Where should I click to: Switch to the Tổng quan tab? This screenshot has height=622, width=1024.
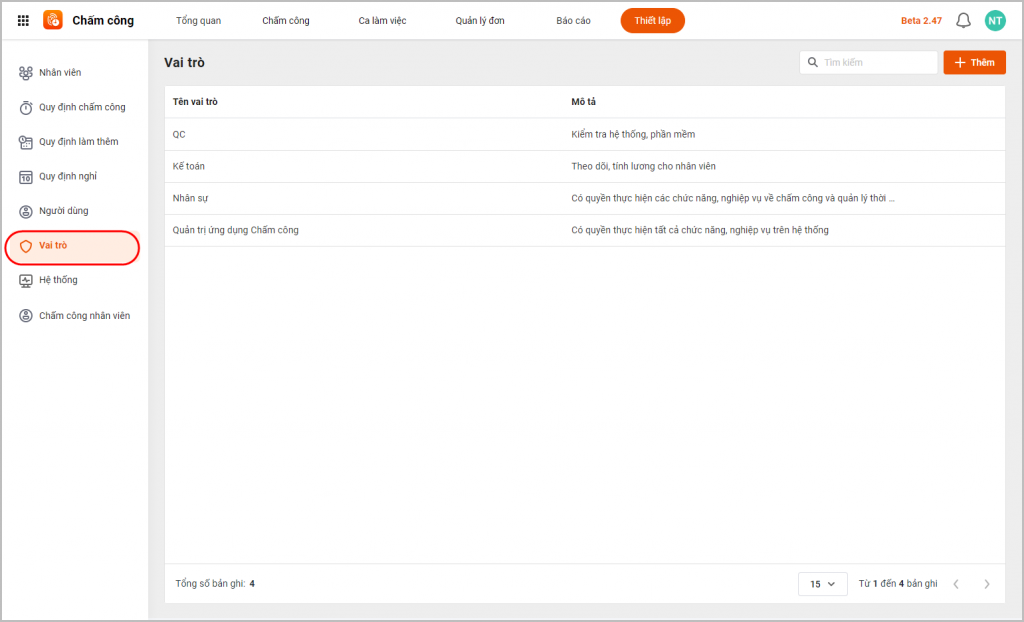coord(198,21)
